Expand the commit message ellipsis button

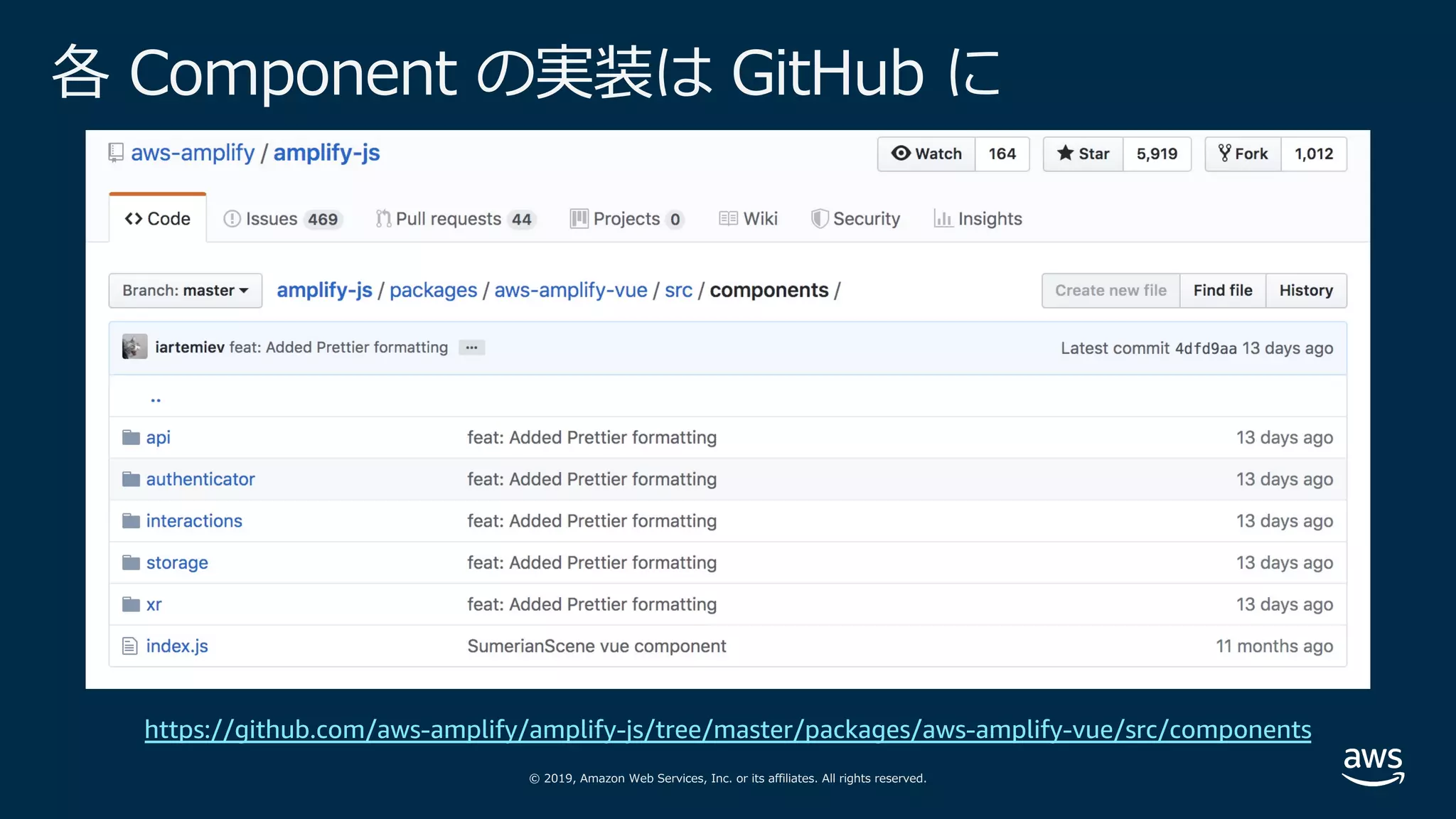click(x=471, y=348)
